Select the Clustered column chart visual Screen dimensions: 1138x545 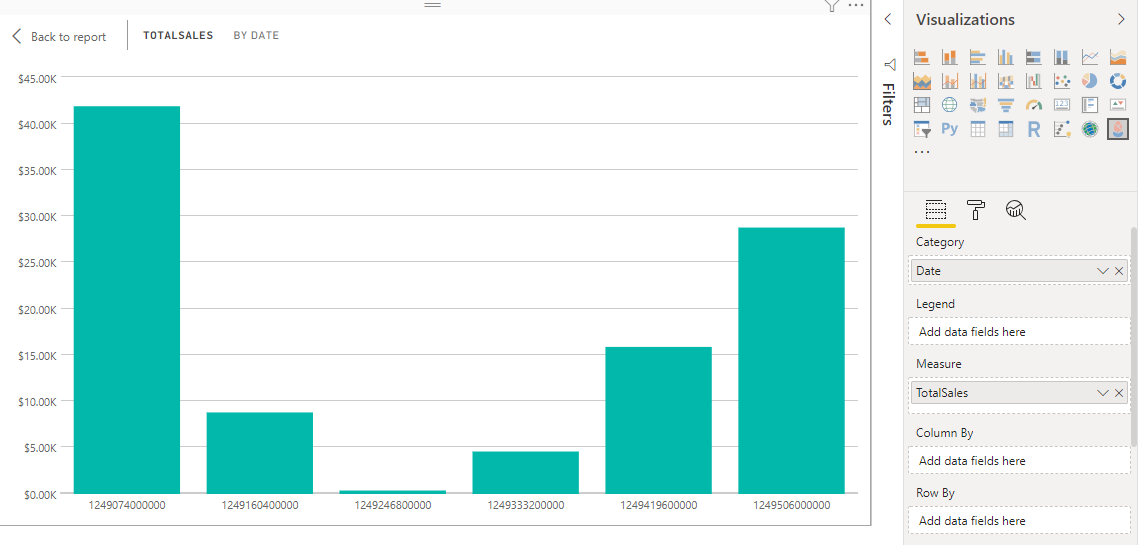(x=1006, y=57)
